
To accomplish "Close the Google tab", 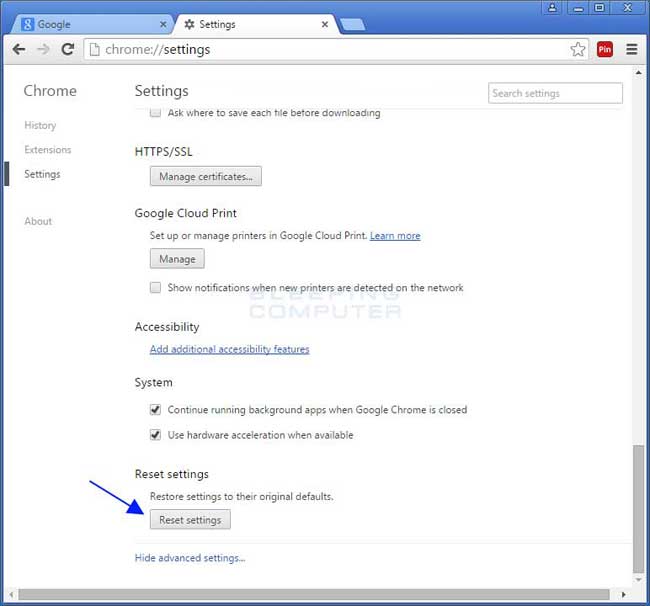I will coord(163,24).
